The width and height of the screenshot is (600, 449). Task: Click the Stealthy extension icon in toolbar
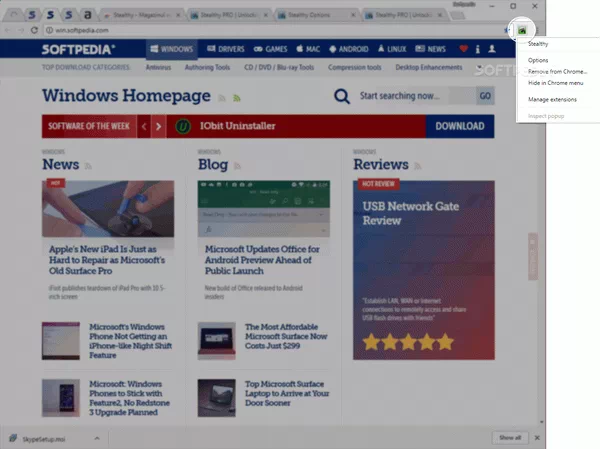tap(520, 32)
